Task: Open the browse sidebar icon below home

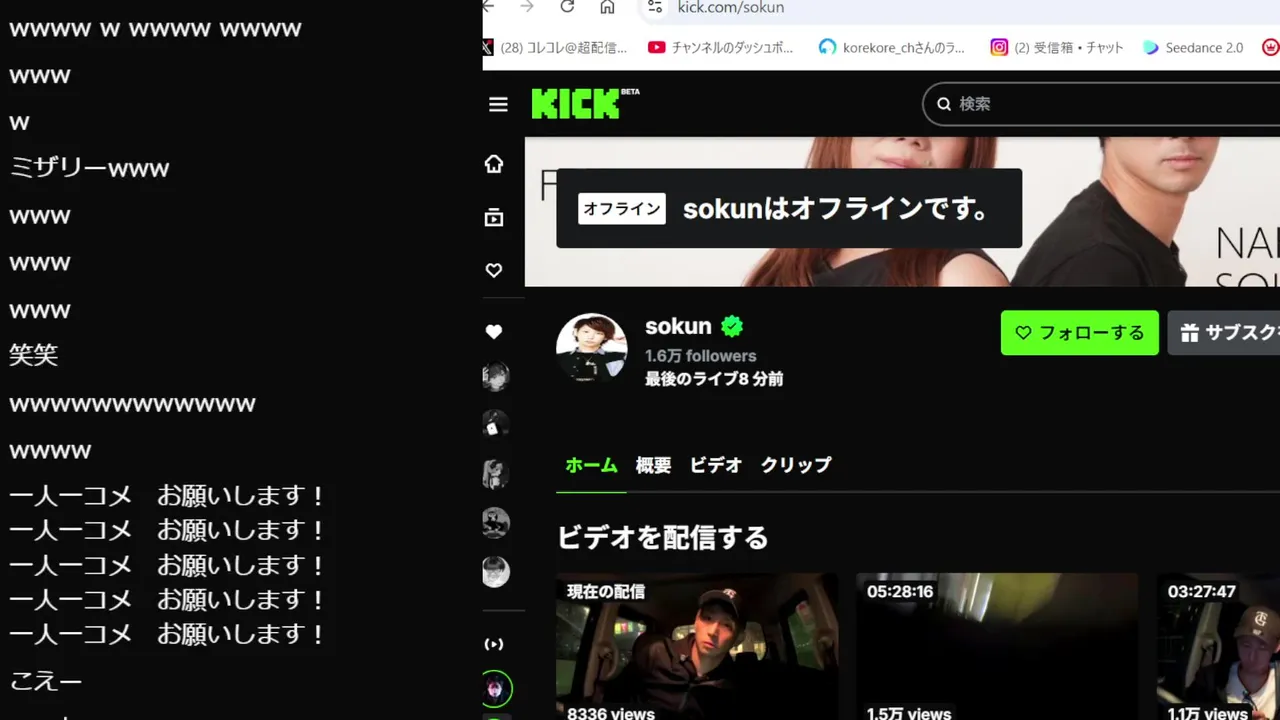Action: [x=494, y=217]
